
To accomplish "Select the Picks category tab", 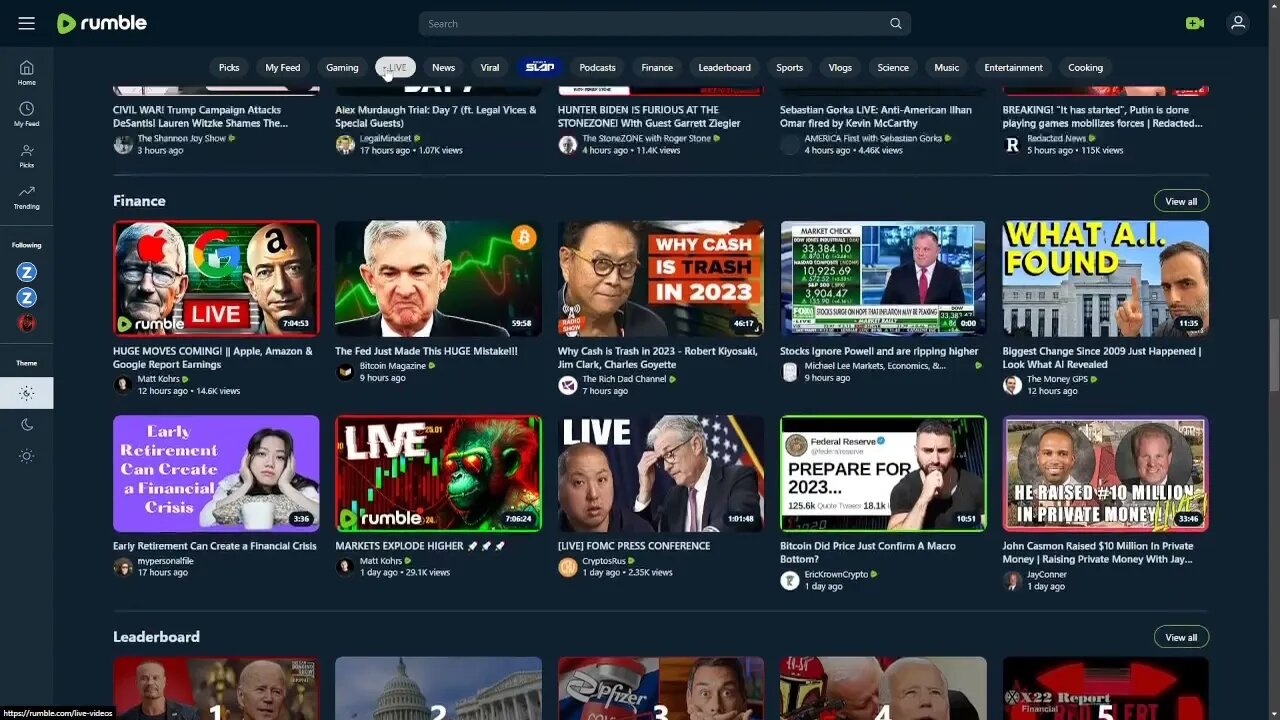I will click(229, 67).
